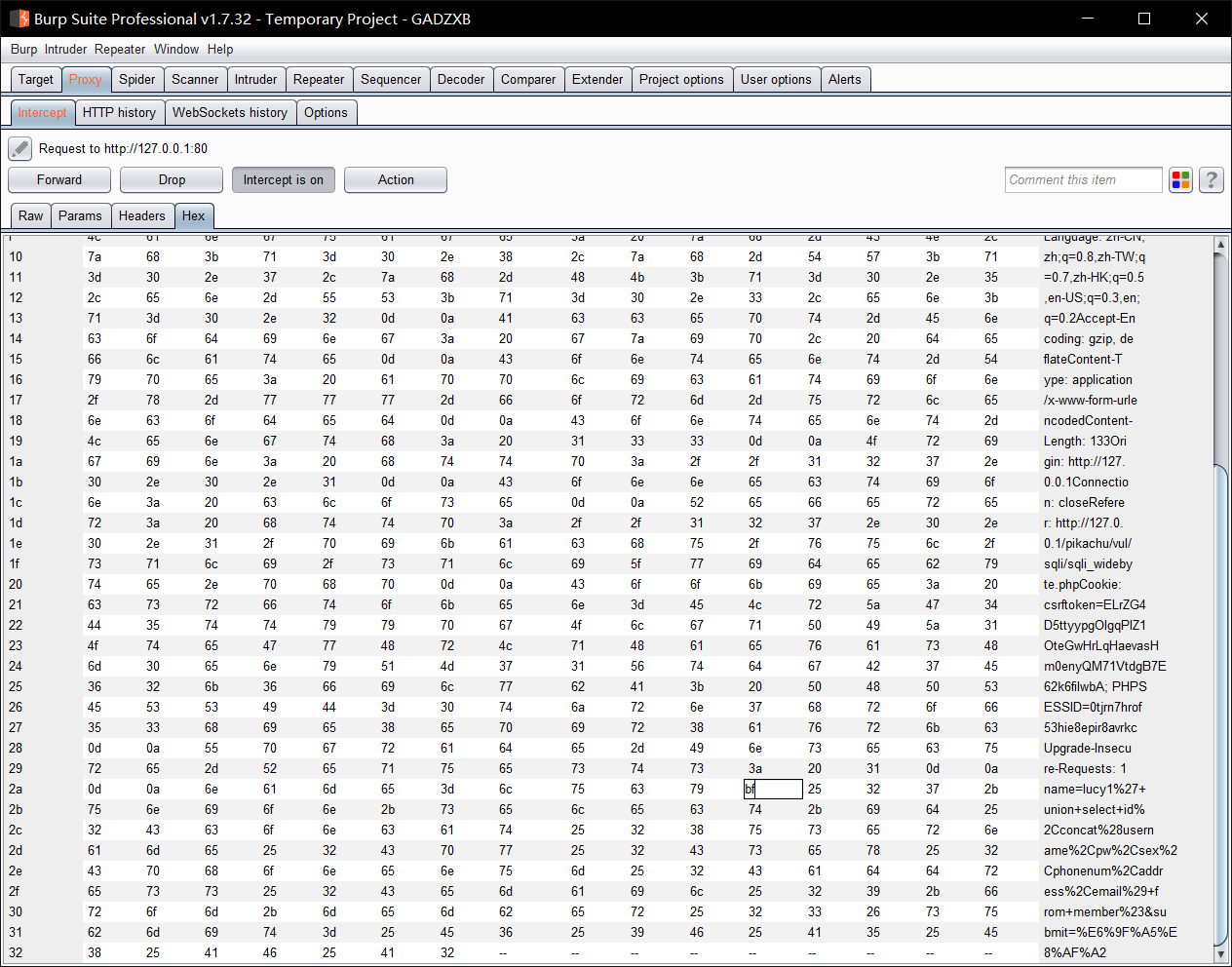
Task: Click the hex cell being edited containing bf
Action: tap(774, 789)
